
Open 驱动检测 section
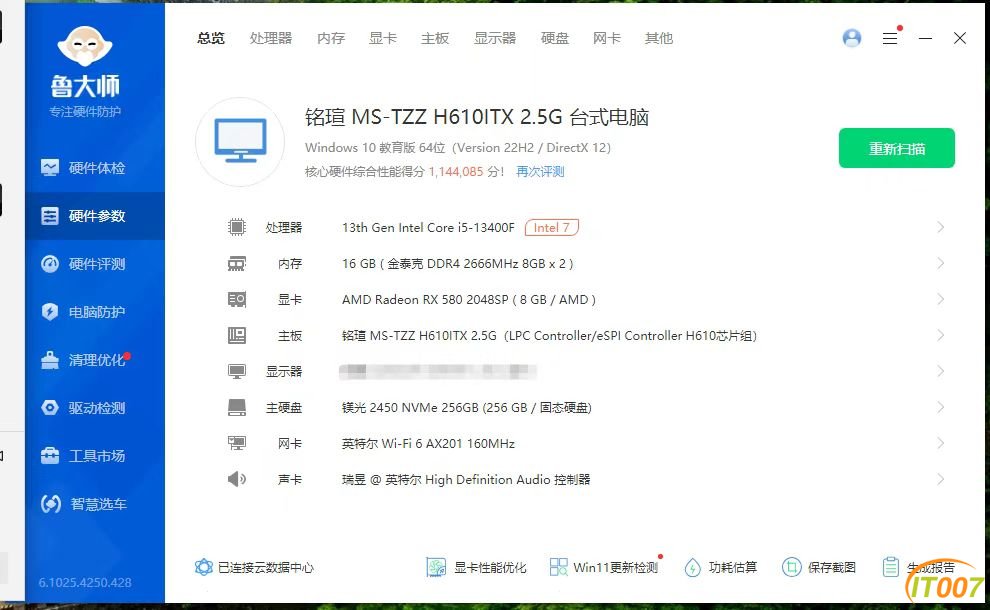pyautogui.click(x=95, y=408)
